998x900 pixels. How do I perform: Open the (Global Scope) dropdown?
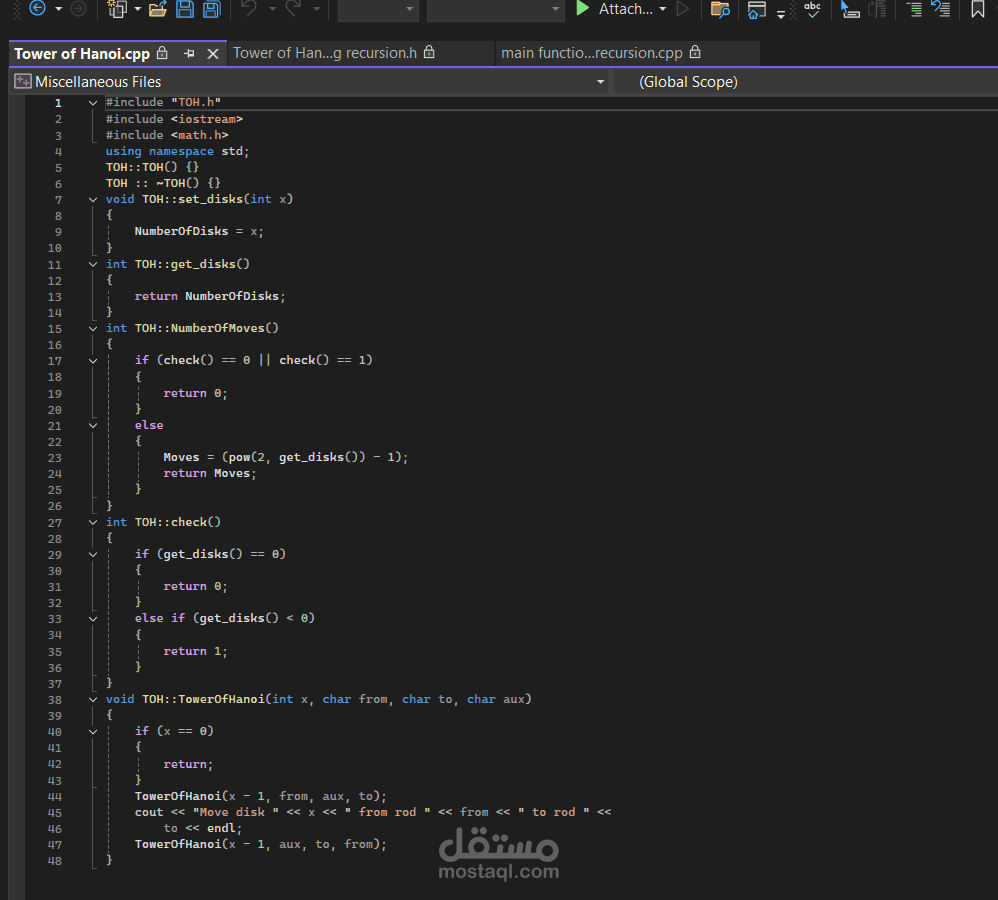pos(806,82)
